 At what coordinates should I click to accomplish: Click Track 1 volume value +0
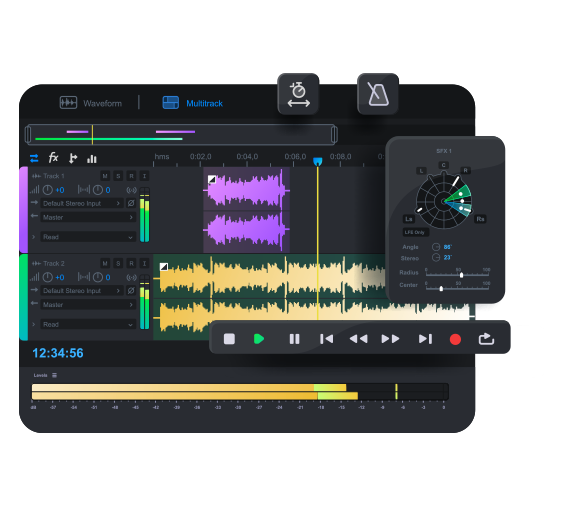coord(60,190)
